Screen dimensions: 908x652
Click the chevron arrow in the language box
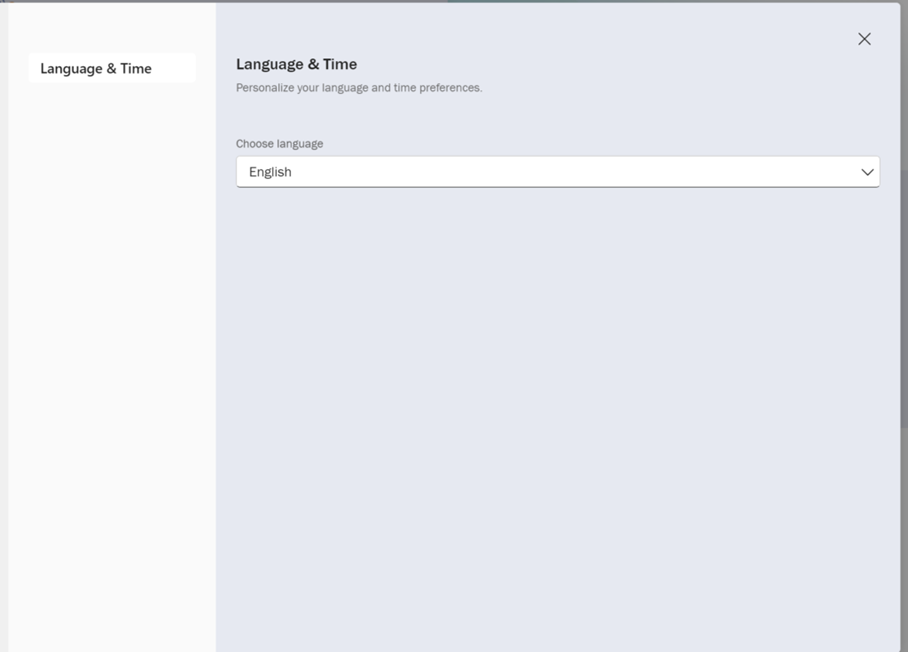point(867,172)
